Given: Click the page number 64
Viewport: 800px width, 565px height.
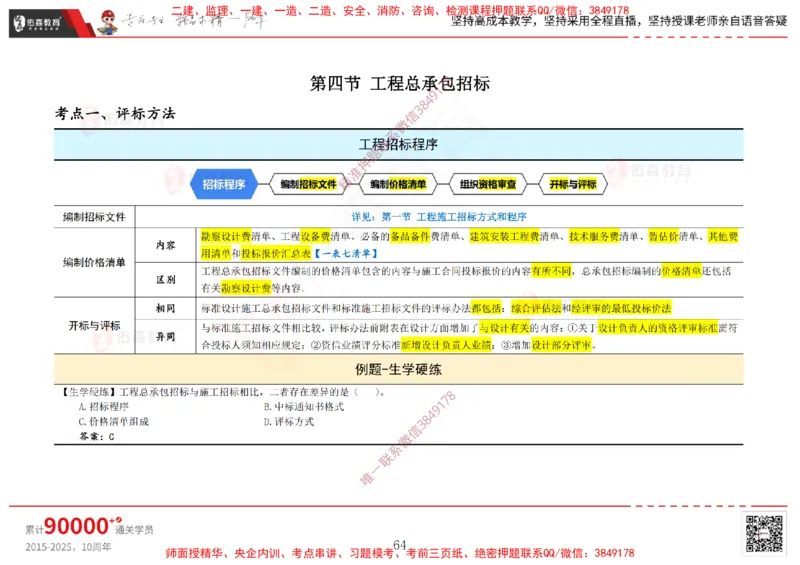Looking at the screenshot, I should [400, 545].
